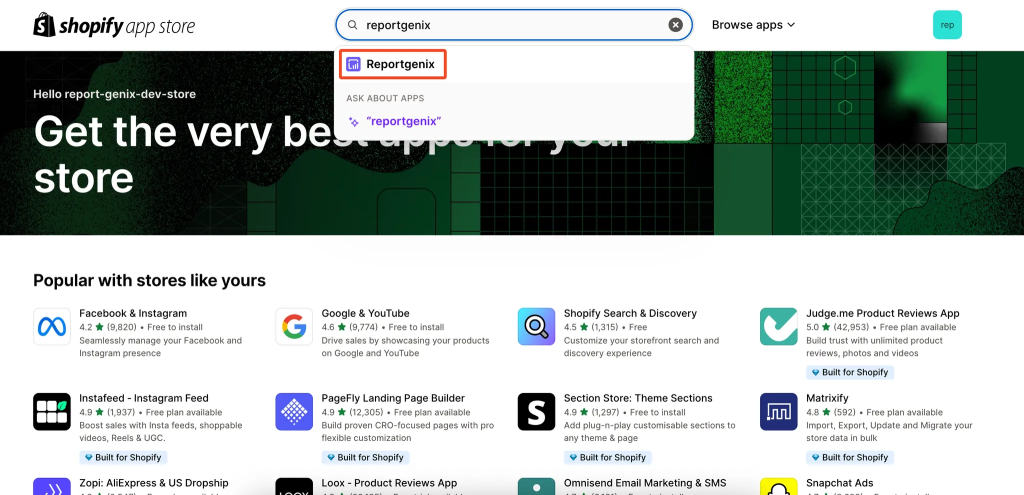Click the ASK ABOUT APPS label
This screenshot has width=1024, height=495.
(385, 99)
